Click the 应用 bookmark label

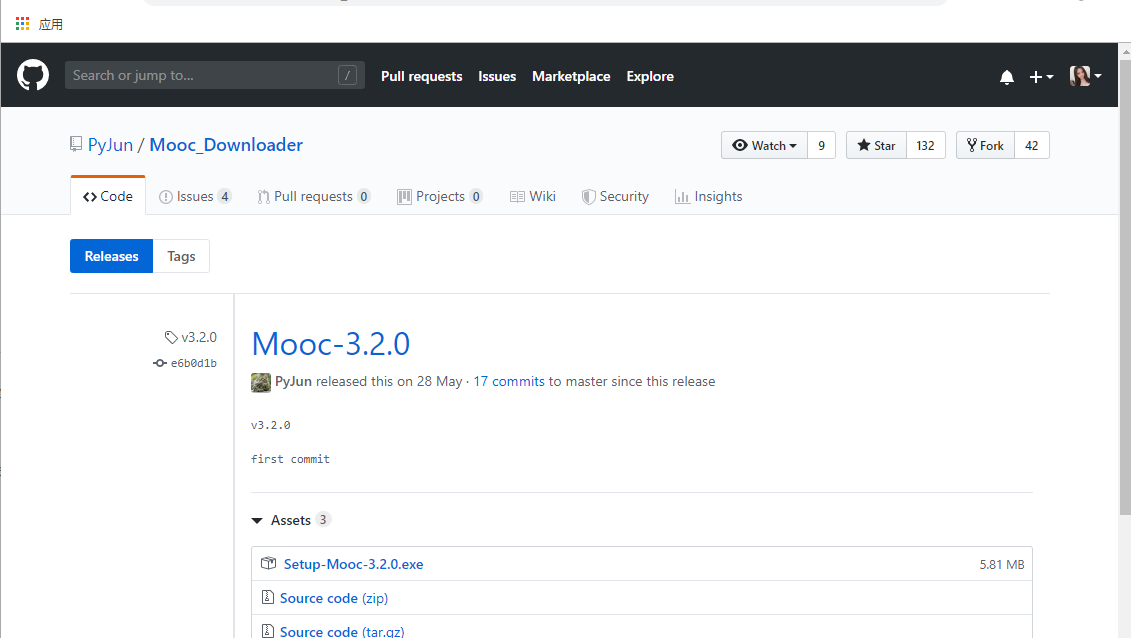[50, 25]
